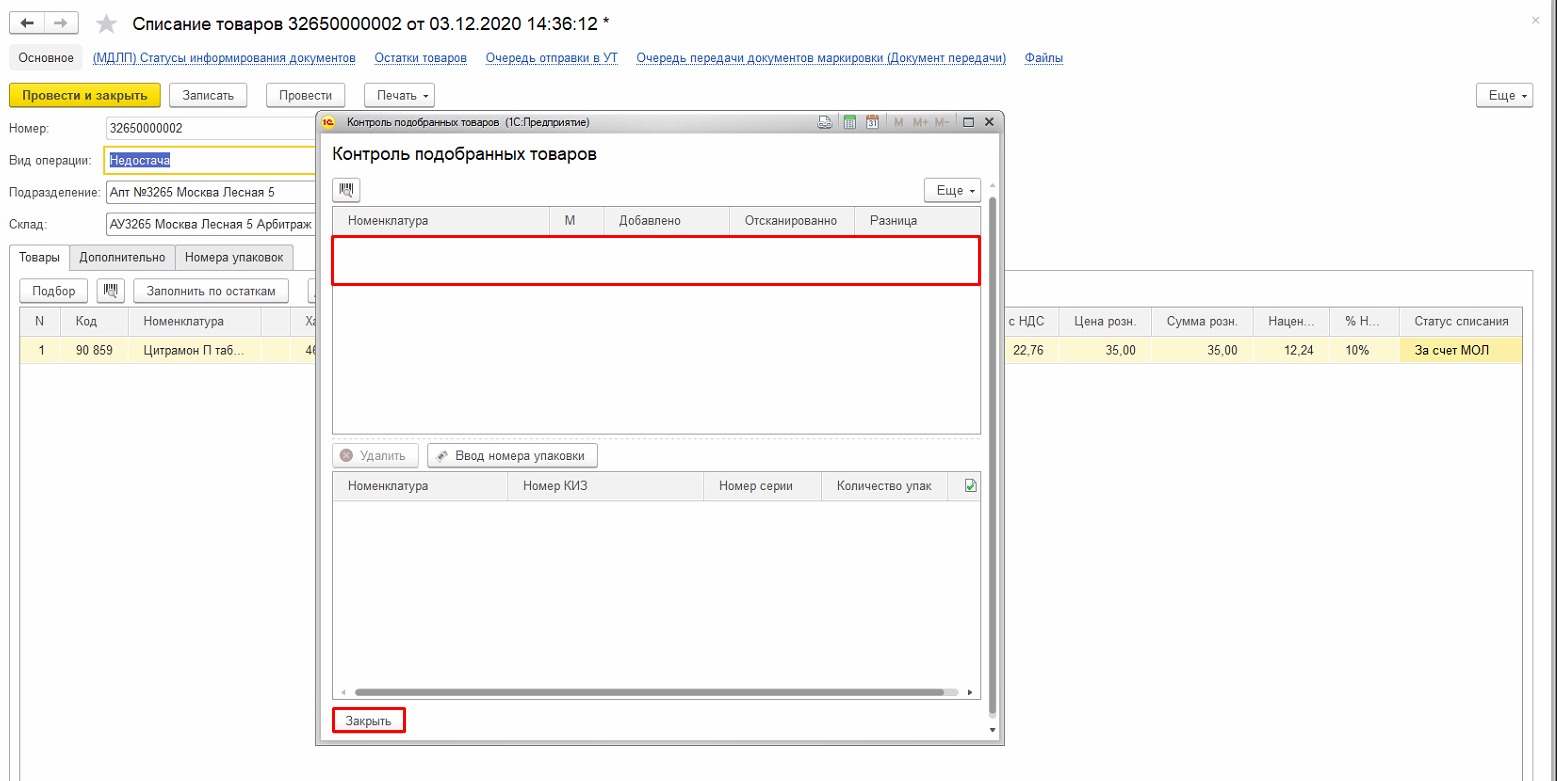Click printer icon in dialog title bar
This screenshot has height=781, width=1557.
[x=825, y=122]
